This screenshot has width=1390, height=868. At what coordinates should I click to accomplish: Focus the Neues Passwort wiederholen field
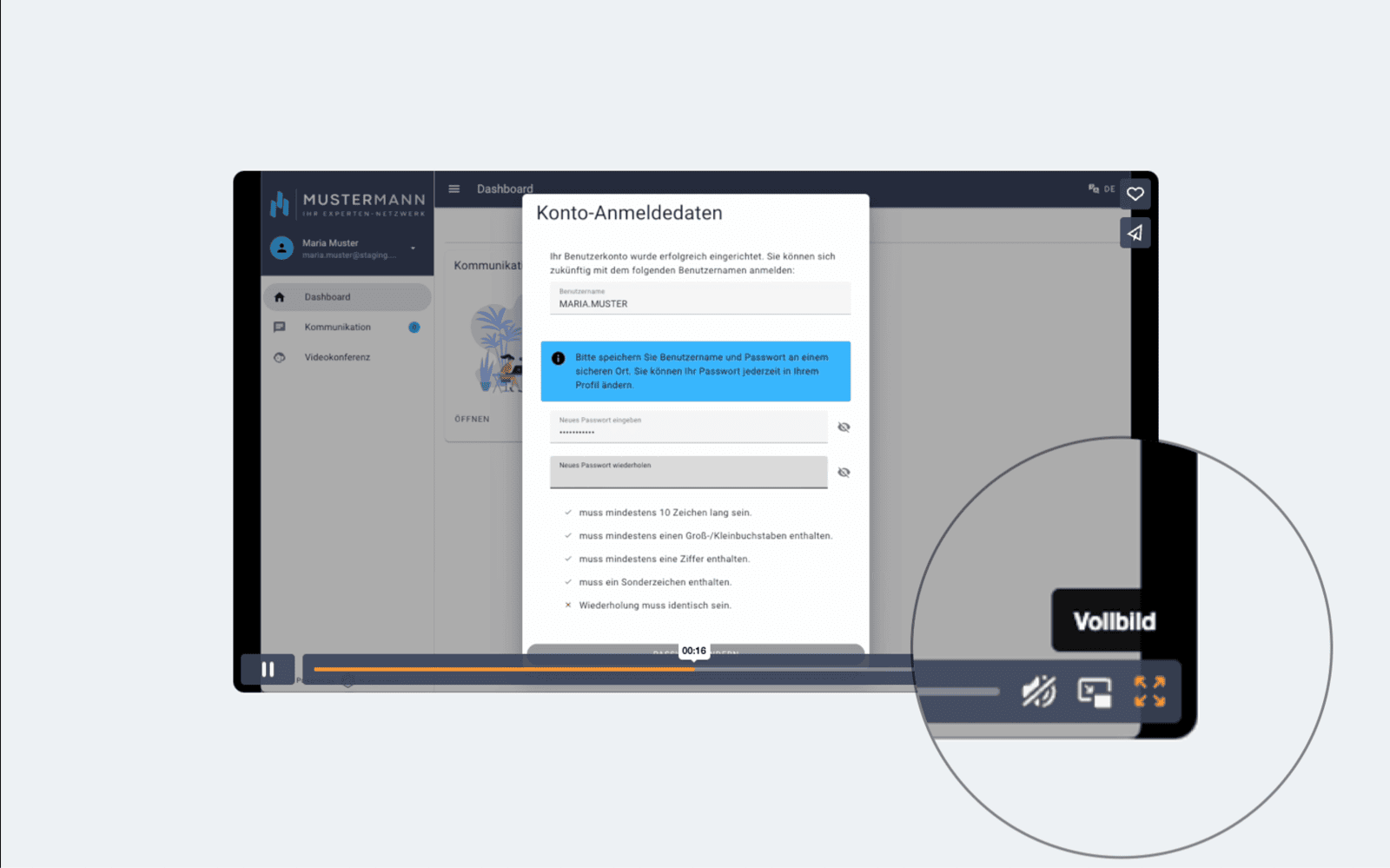click(688, 475)
